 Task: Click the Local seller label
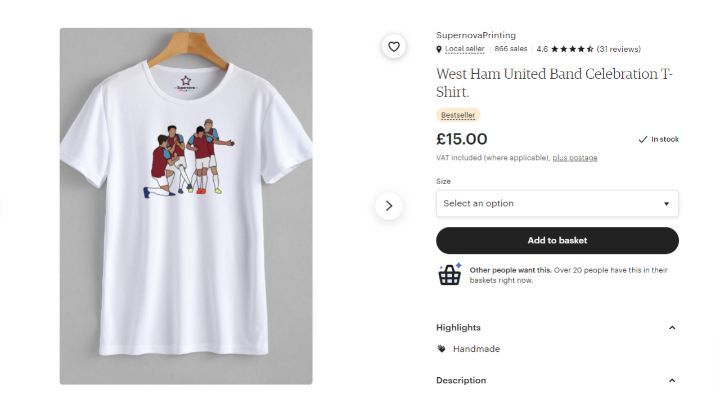[464, 49]
